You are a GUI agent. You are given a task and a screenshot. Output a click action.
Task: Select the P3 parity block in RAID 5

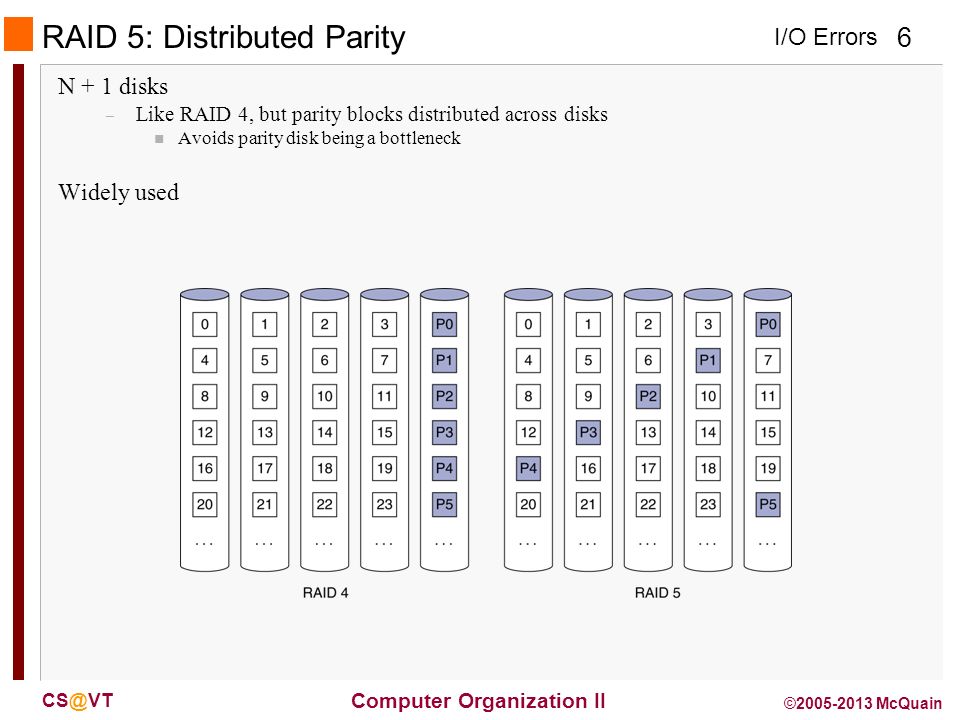588,432
